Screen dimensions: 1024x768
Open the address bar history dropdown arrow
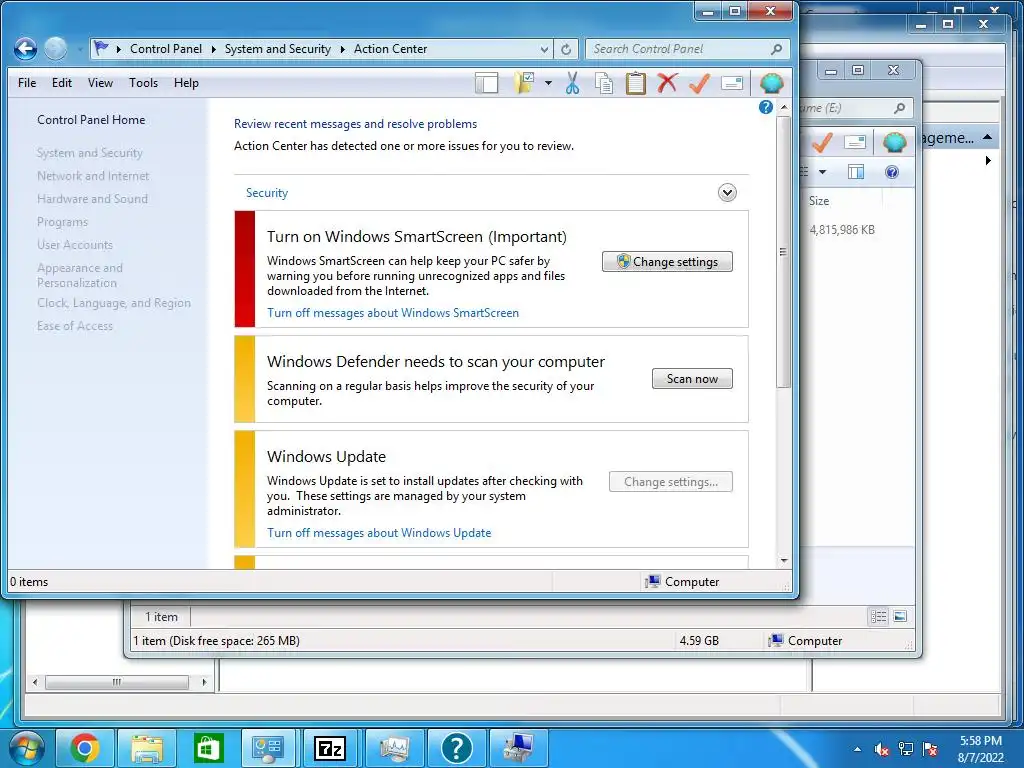click(x=544, y=49)
